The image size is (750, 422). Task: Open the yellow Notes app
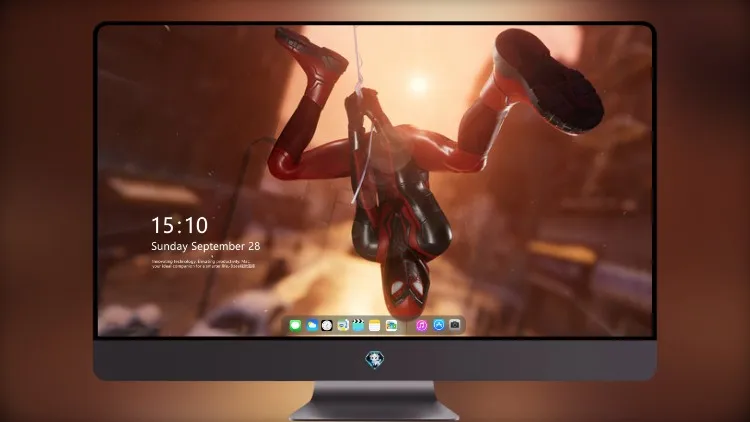375,326
